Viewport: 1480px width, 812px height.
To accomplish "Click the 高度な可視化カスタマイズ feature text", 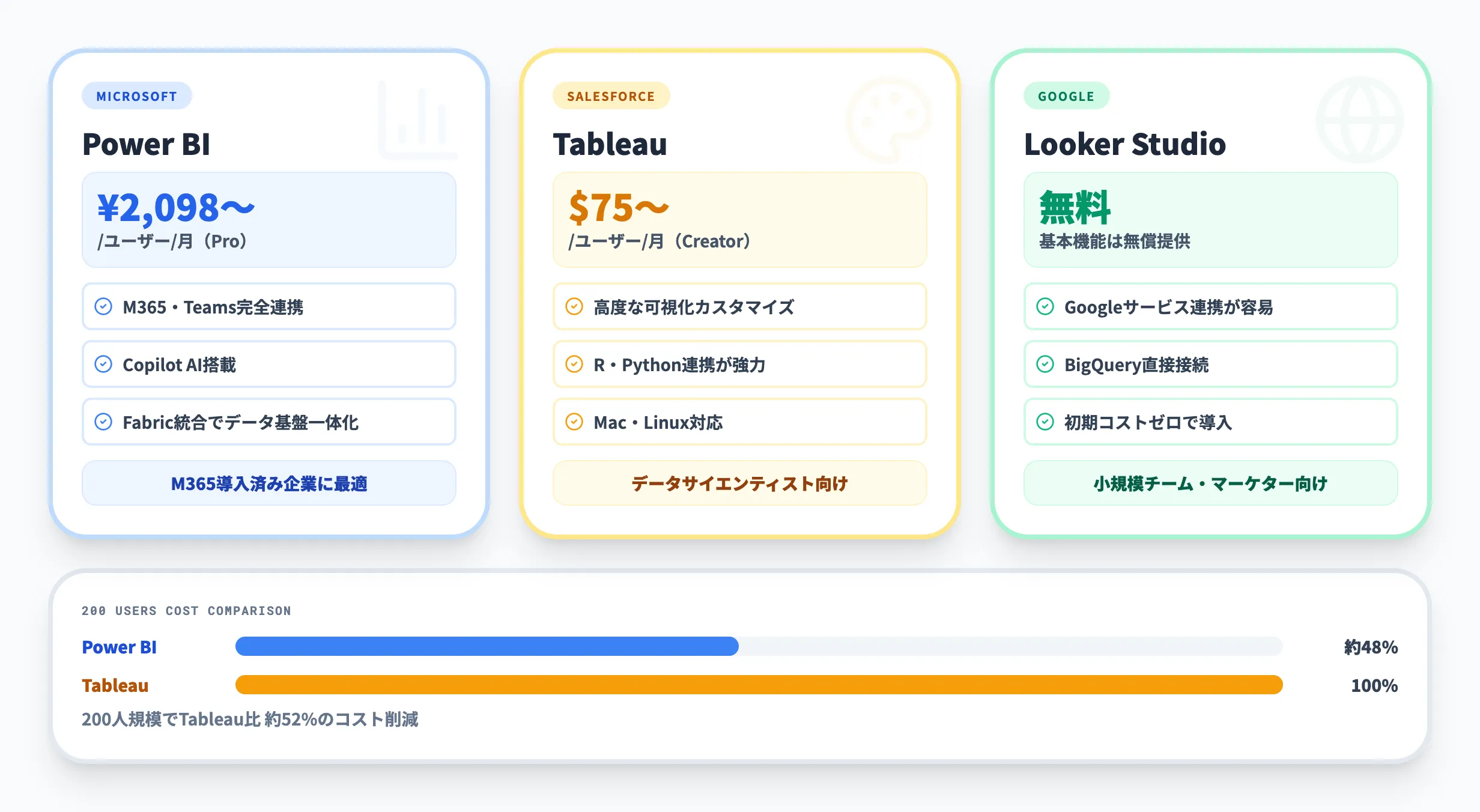I will tap(694, 307).
